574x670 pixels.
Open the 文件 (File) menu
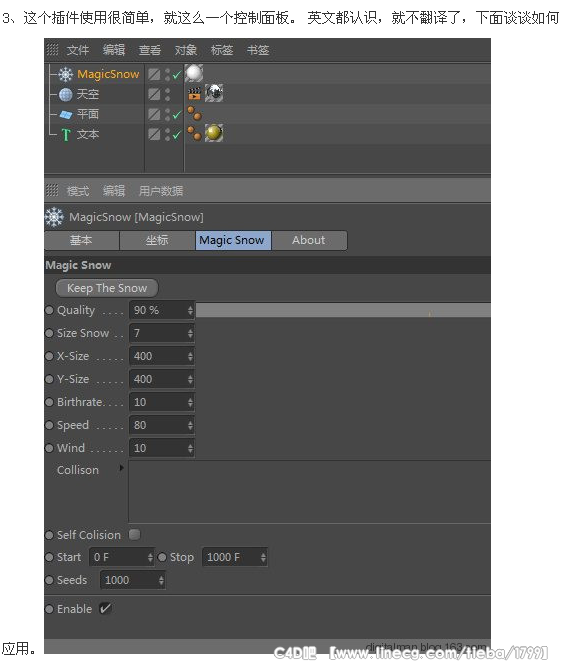click(x=78, y=50)
